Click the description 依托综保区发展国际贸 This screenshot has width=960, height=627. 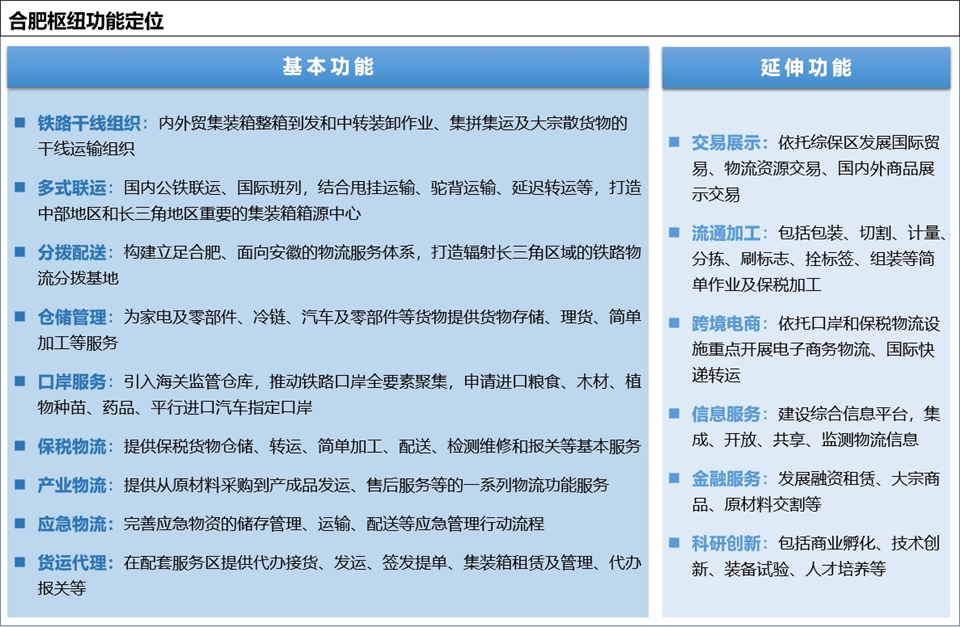click(858, 143)
